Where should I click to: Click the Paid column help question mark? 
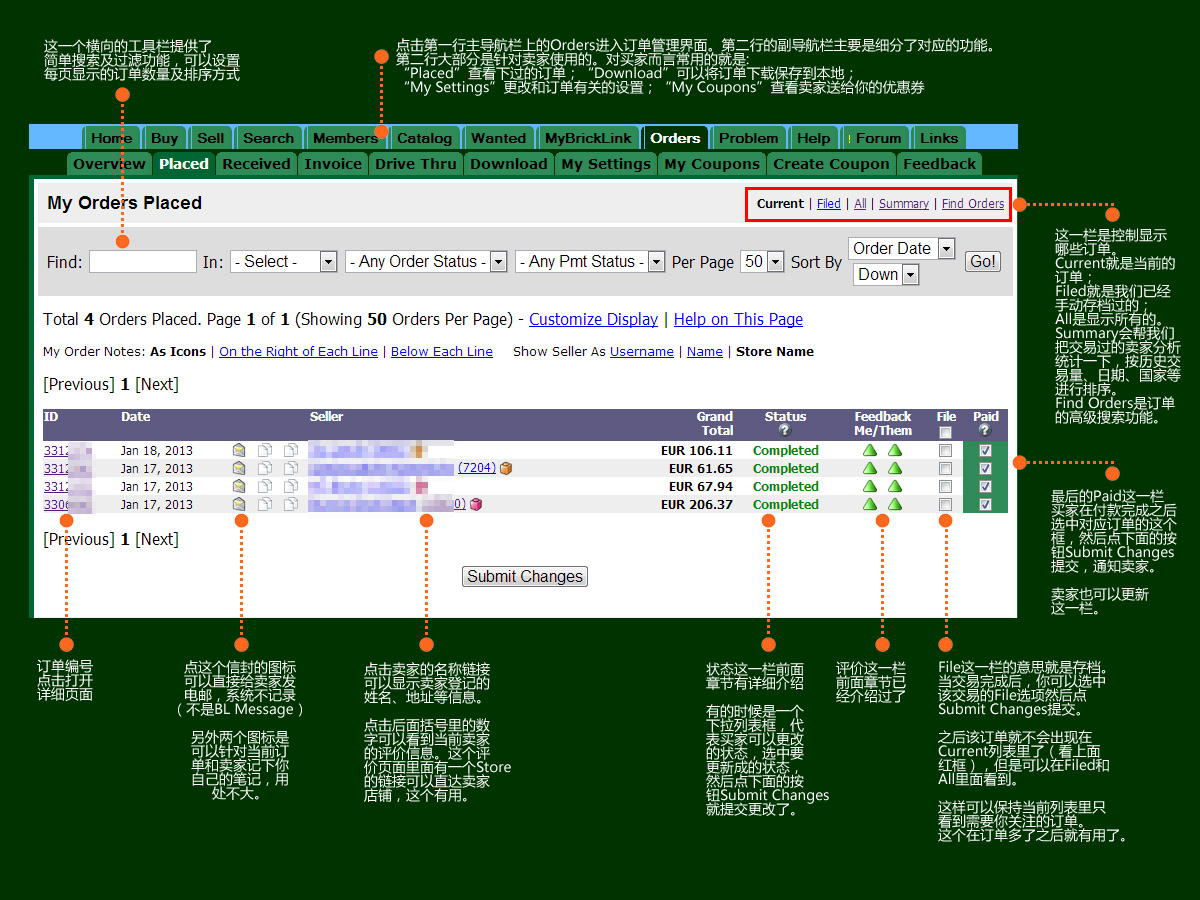pos(985,431)
